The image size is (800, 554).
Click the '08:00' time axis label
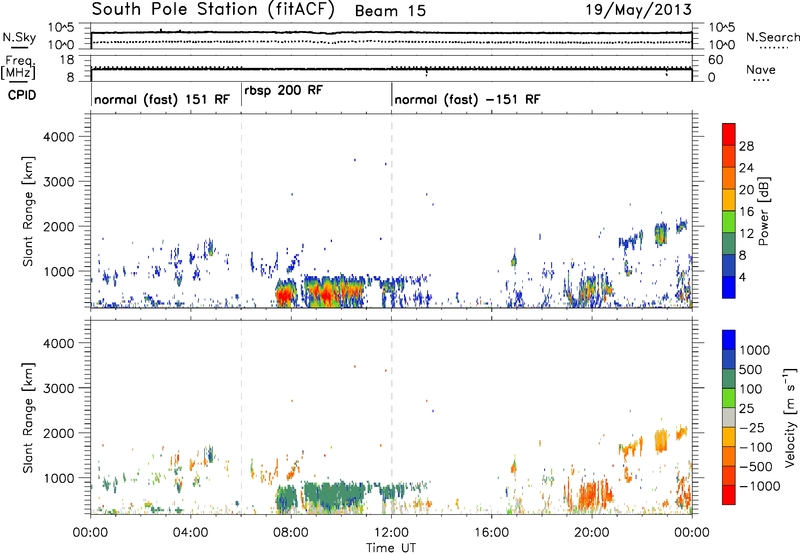point(291,533)
